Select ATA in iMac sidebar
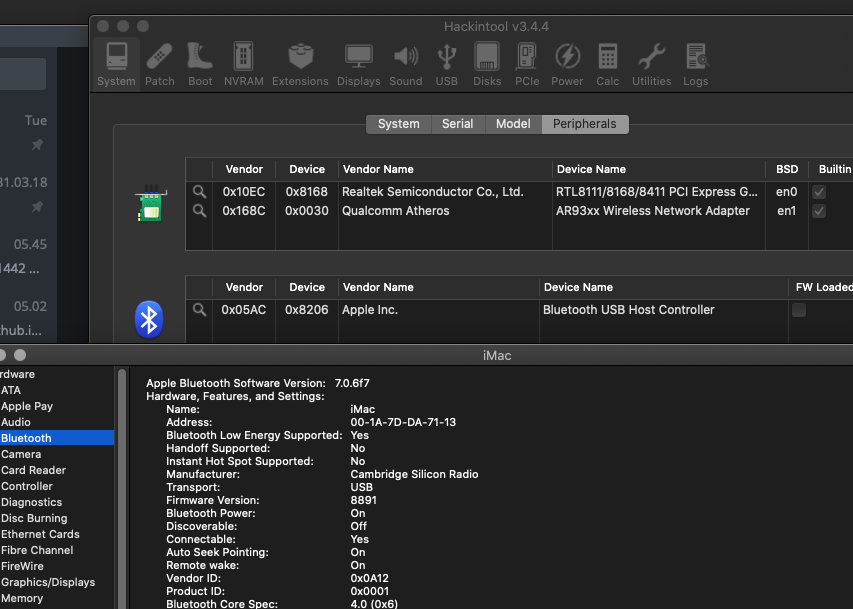 pyautogui.click(x=57, y=390)
